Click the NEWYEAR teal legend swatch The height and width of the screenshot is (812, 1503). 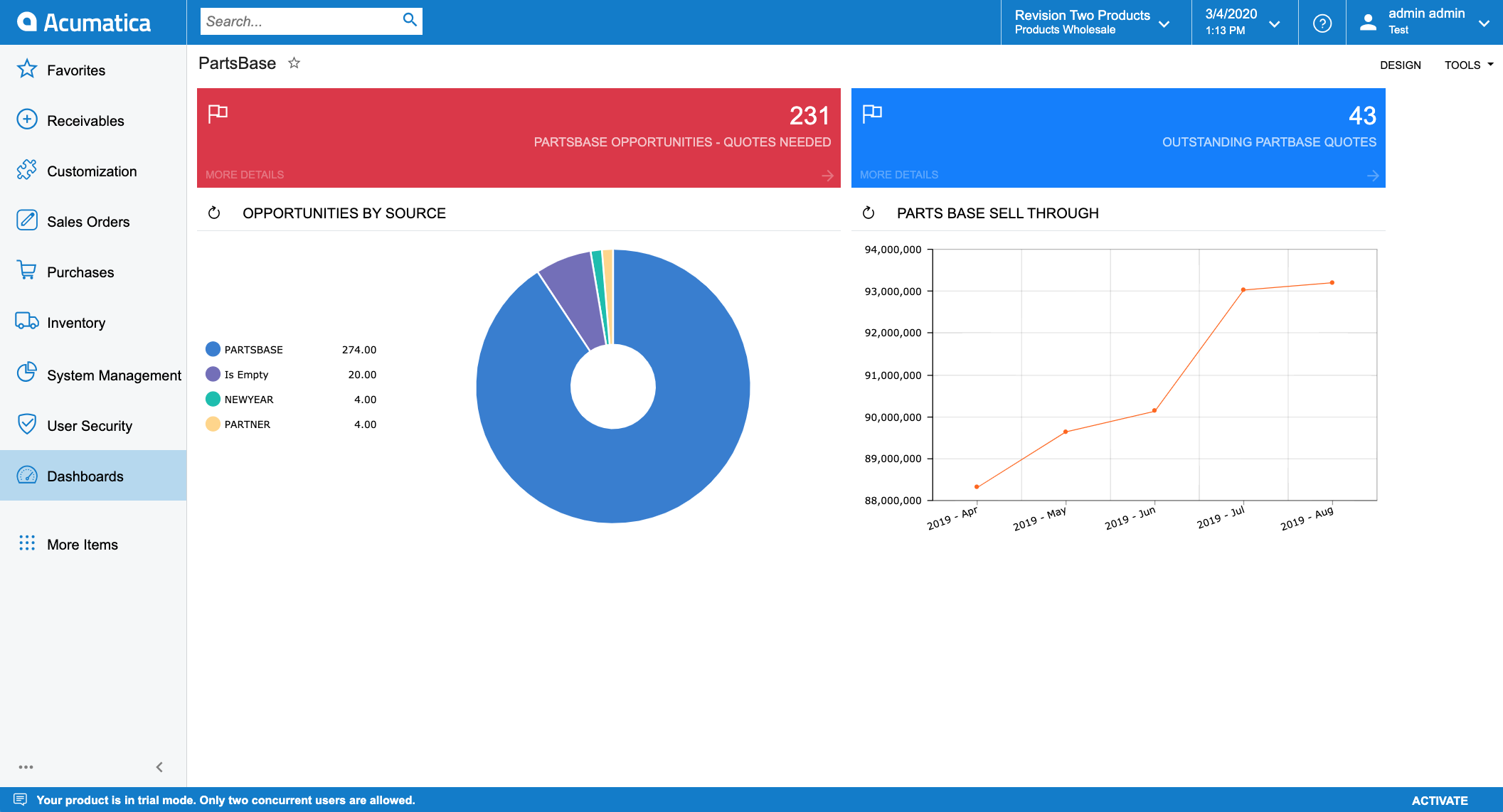coord(213,399)
